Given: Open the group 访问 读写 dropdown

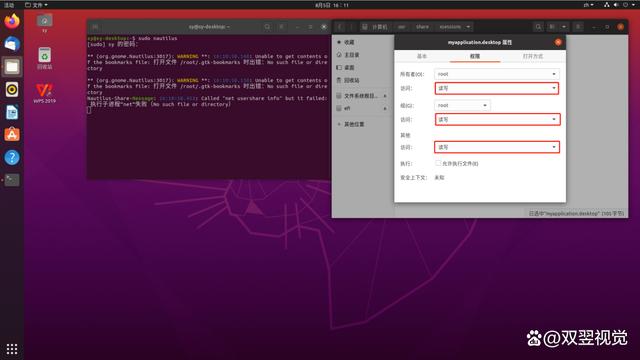Looking at the screenshot, I should click(497, 119).
